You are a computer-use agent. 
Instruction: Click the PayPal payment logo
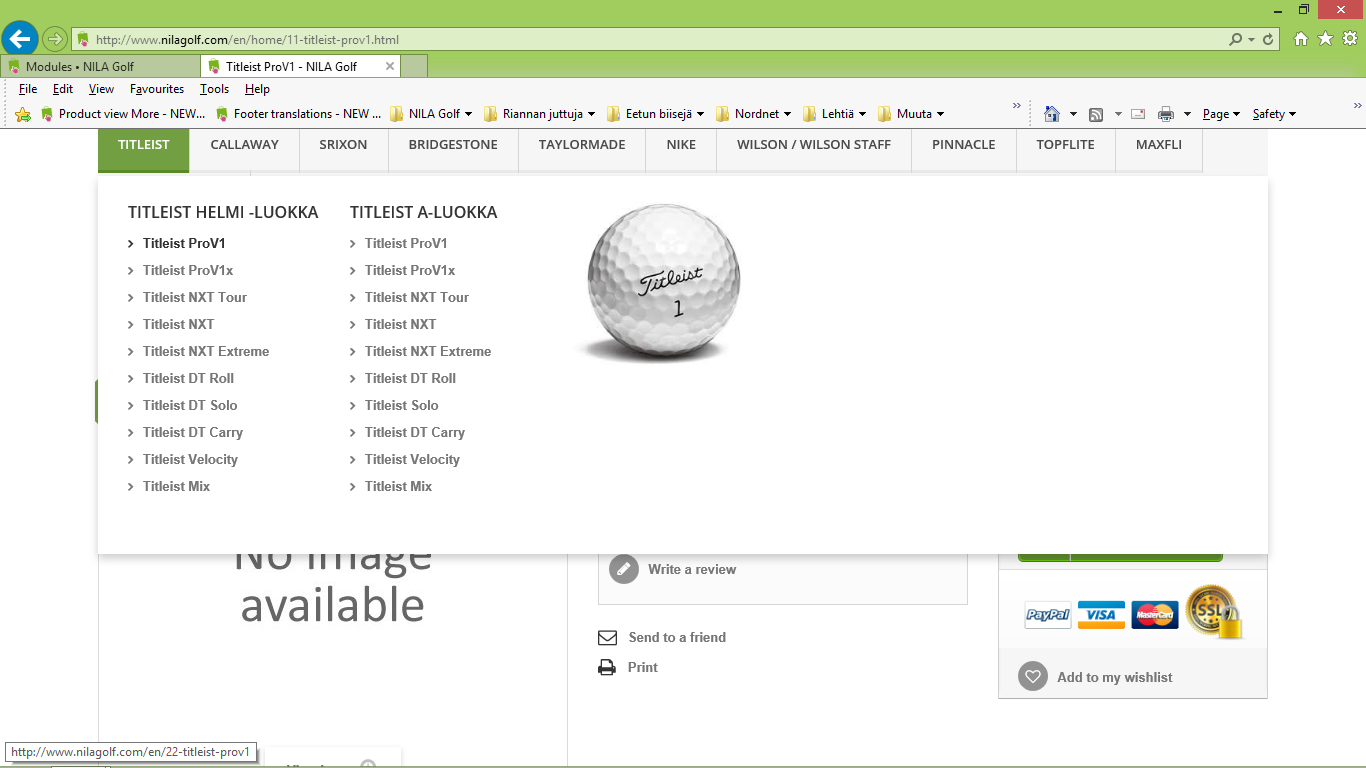pyautogui.click(x=1048, y=615)
